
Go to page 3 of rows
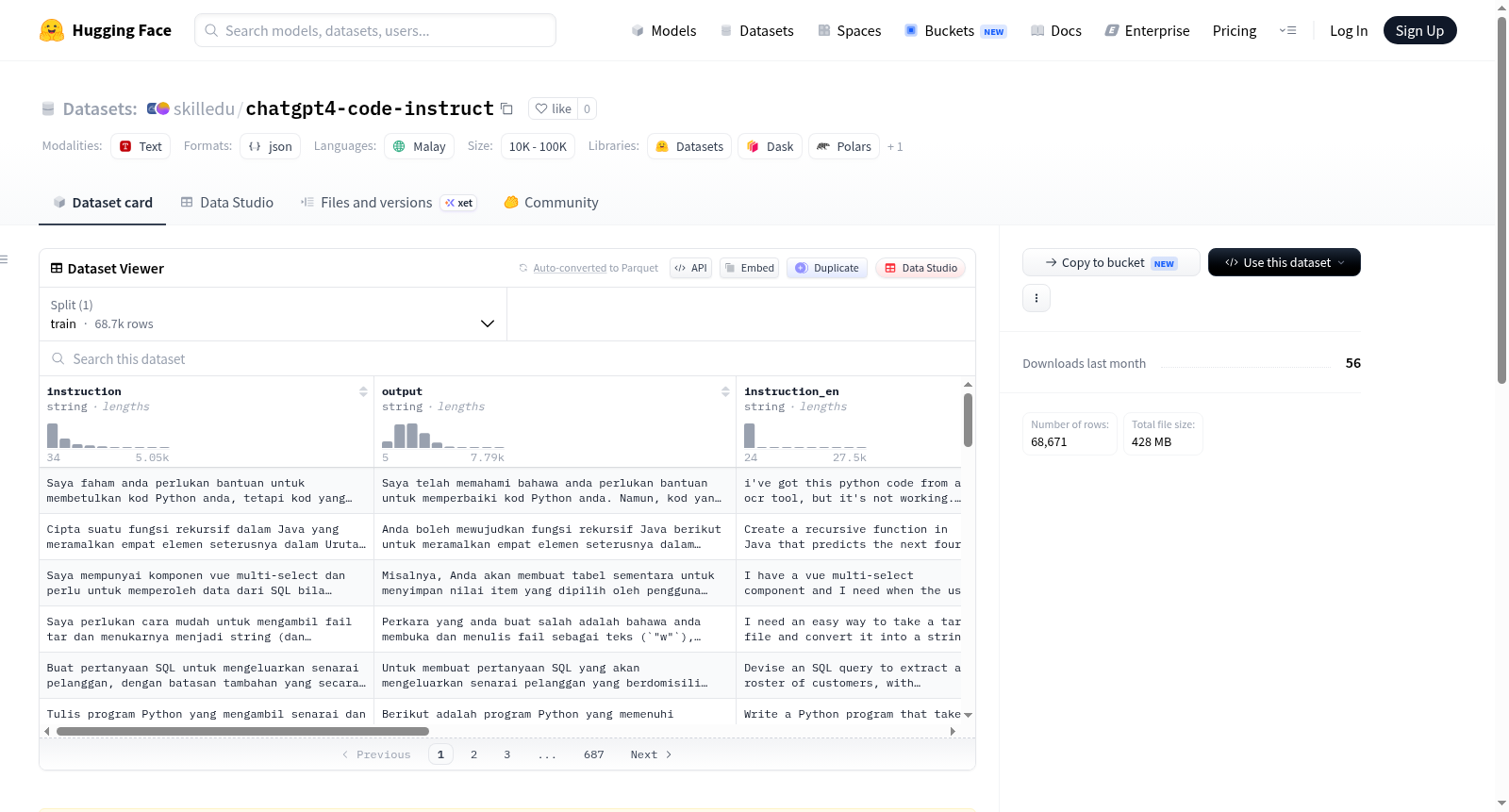pos(506,754)
